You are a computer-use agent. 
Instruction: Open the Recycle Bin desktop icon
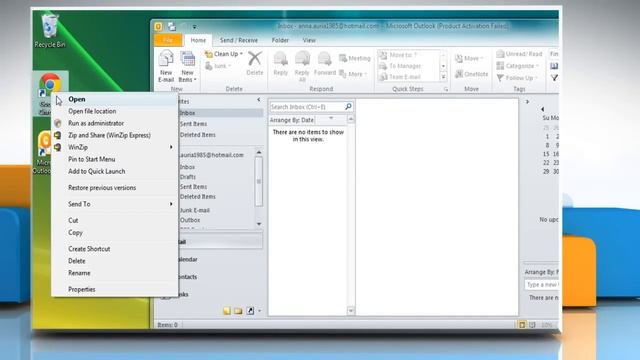(x=50, y=31)
